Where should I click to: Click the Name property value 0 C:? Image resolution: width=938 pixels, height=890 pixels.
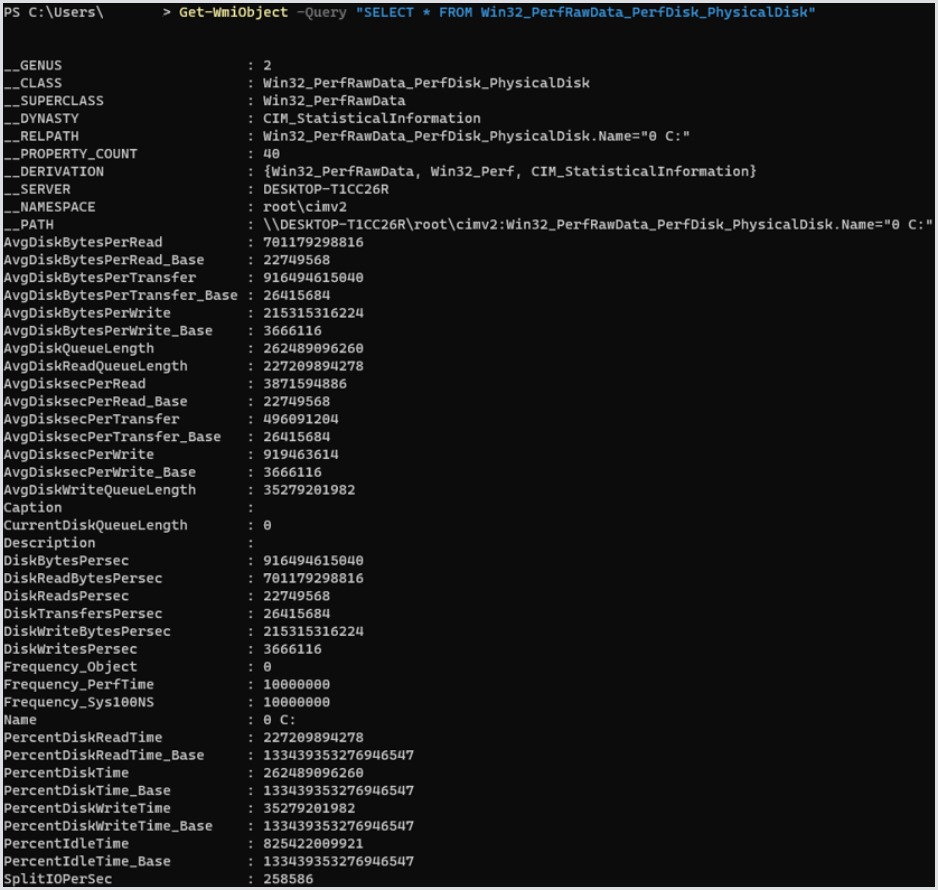click(280, 720)
